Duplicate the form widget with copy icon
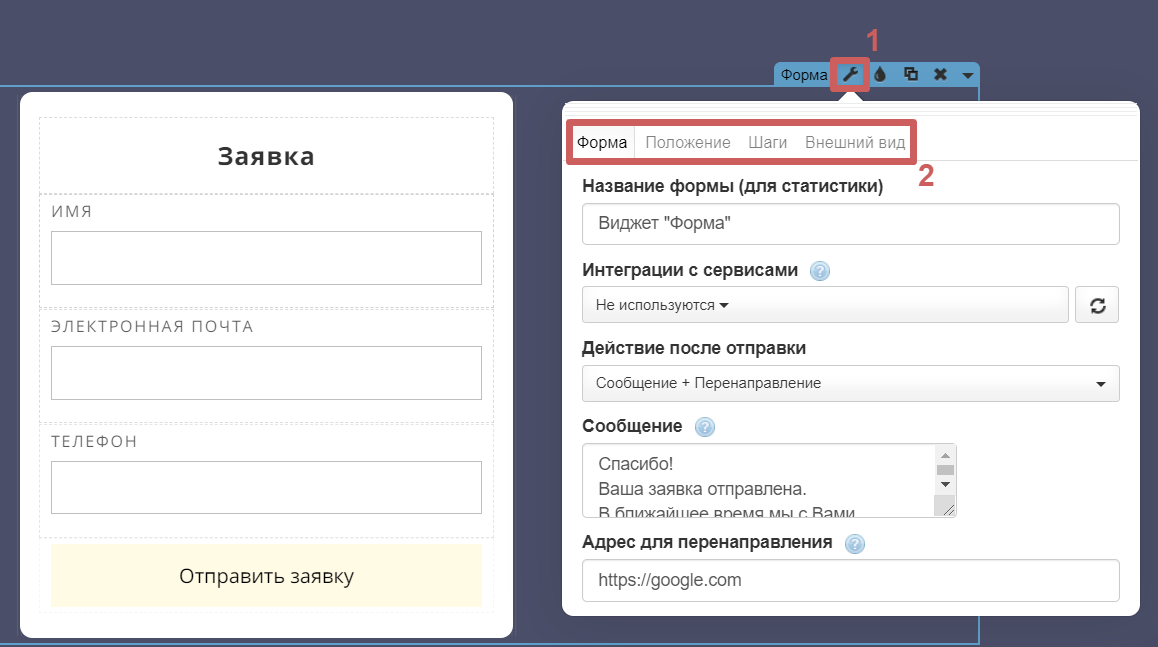The width and height of the screenshot is (1158, 647). click(x=911, y=74)
